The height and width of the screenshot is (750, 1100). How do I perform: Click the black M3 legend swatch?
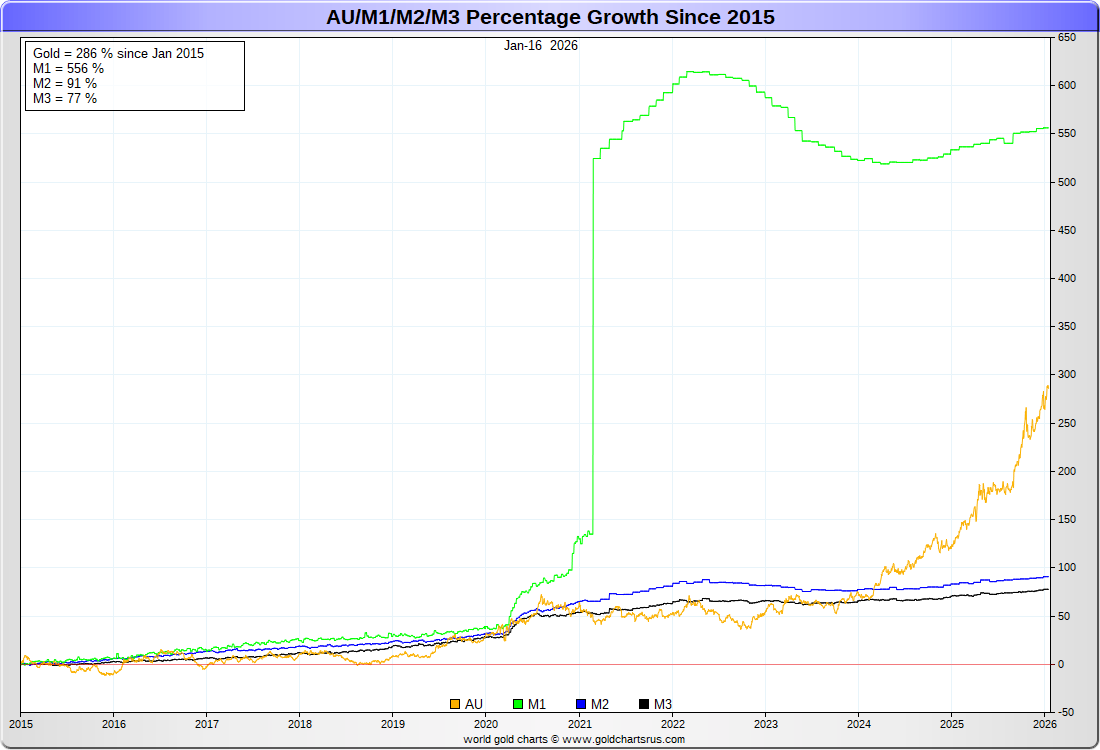644,704
